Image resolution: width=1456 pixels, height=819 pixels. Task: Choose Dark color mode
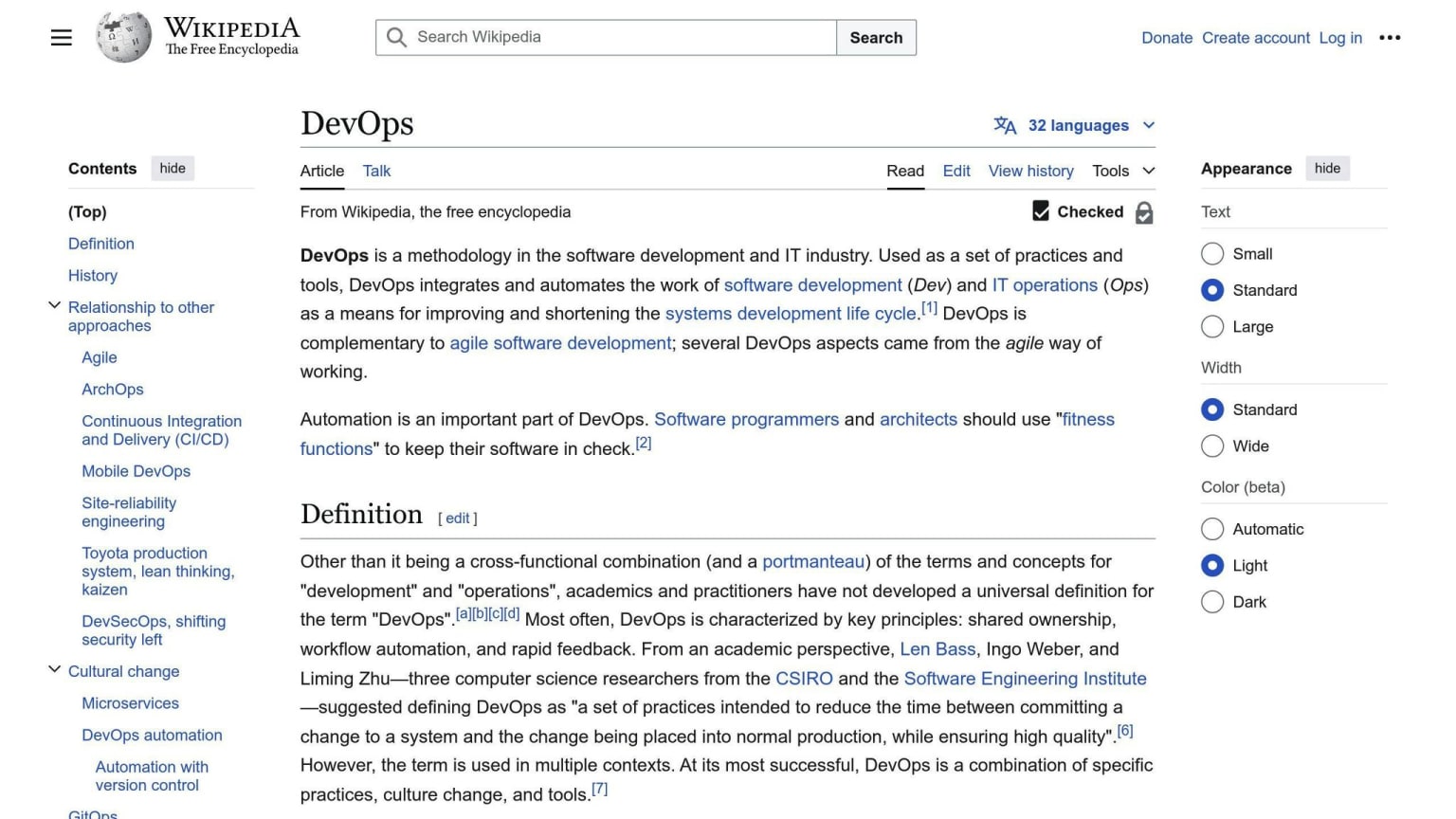coord(1212,602)
